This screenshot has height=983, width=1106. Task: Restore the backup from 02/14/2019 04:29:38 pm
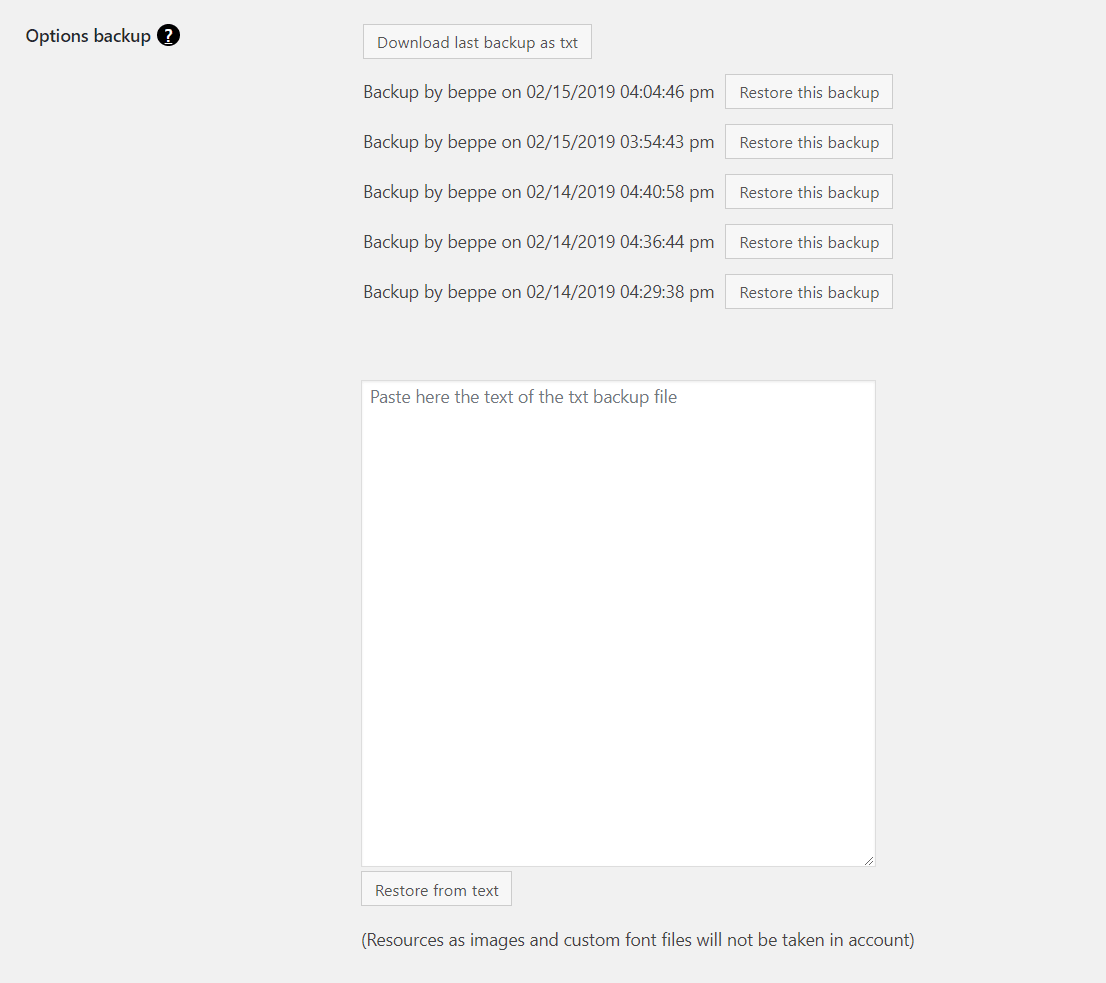pyautogui.click(x=808, y=293)
